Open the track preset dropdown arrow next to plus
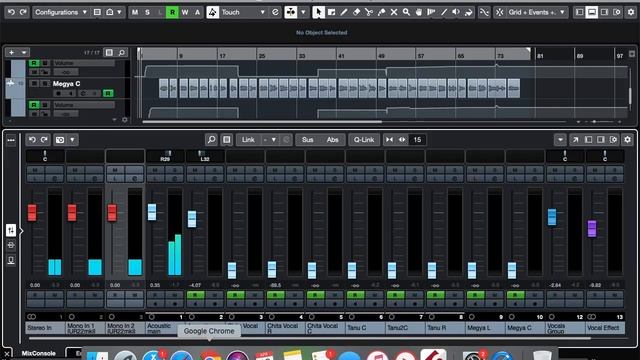 coord(24,53)
